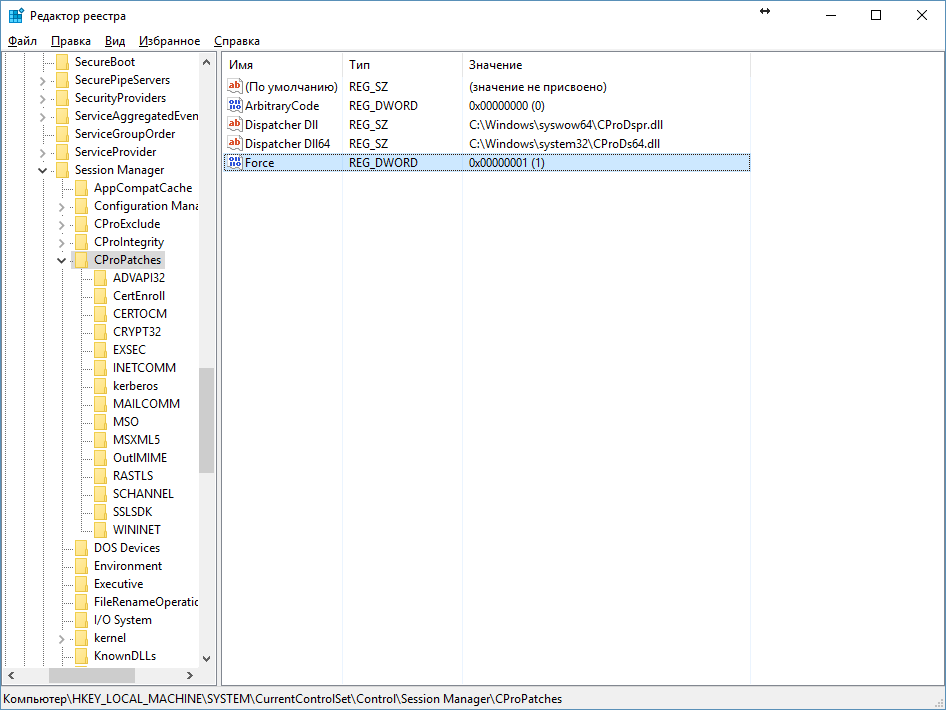The image size is (946, 710).
Task: Open the Избранное menu
Action: point(169,41)
